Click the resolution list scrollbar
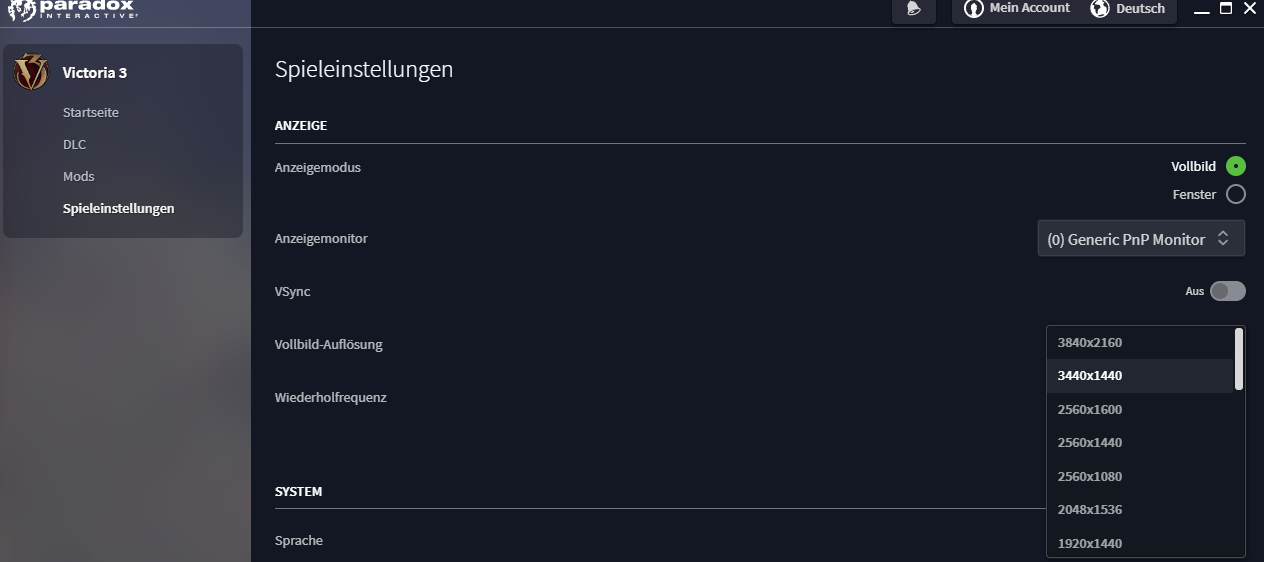Screen dimensions: 1264x562 (x=1239, y=359)
